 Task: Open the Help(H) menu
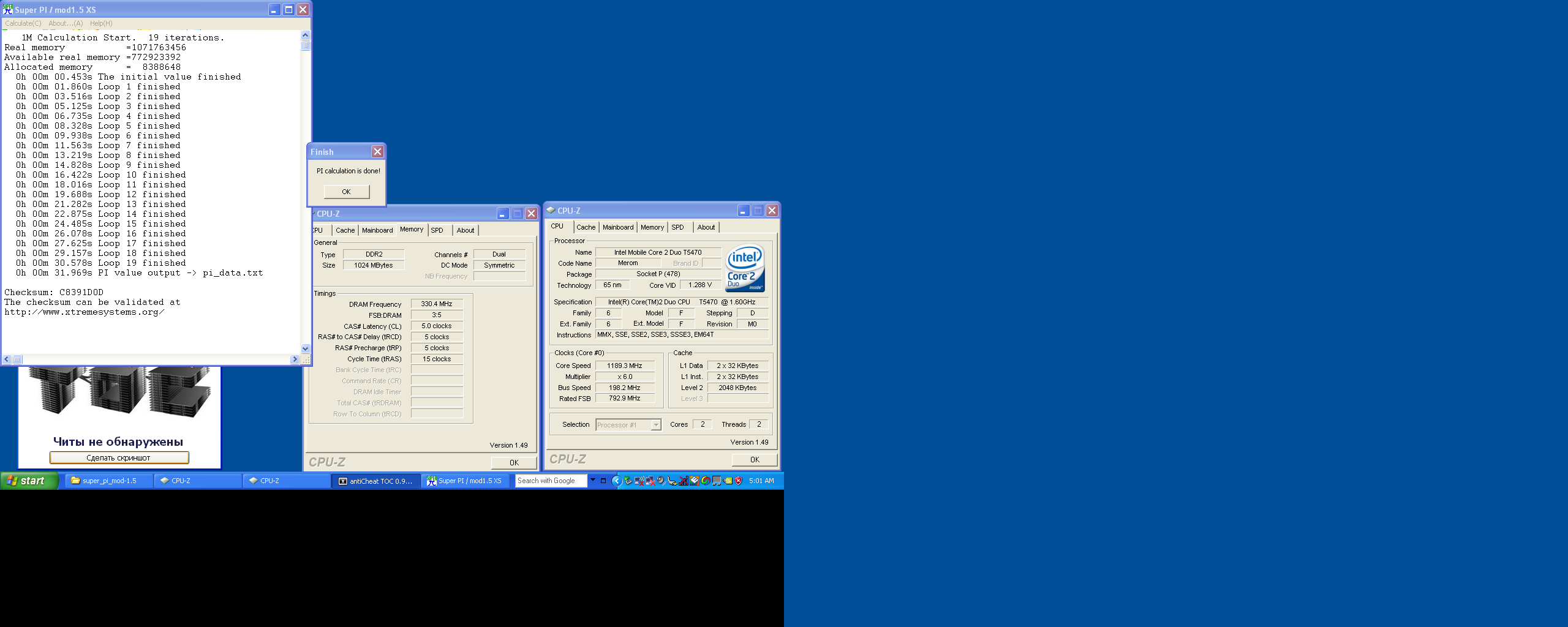click(x=101, y=23)
